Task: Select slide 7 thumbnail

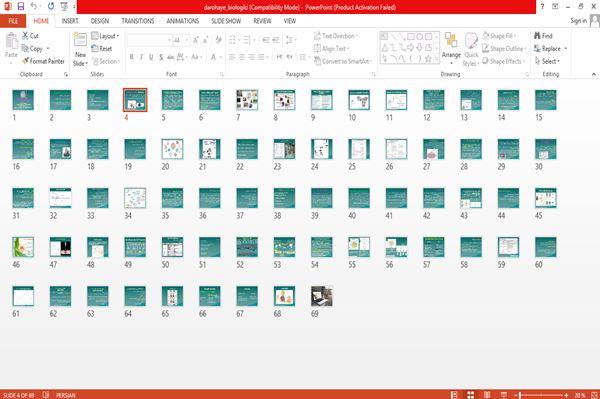Action: pos(247,100)
